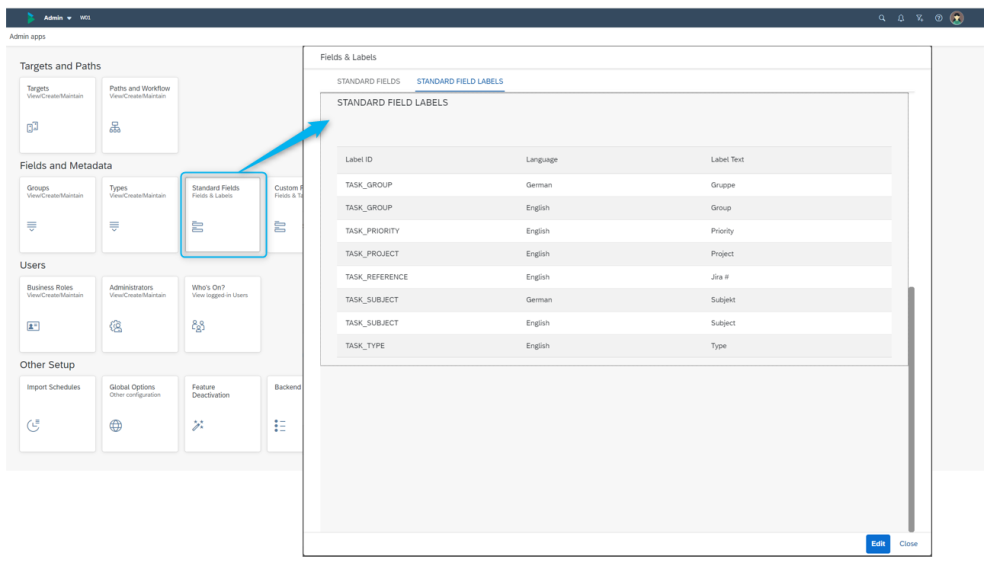This screenshot has width=1000, height=569.
Task: Click the Type label text cell
Action: tap(718, 346)
